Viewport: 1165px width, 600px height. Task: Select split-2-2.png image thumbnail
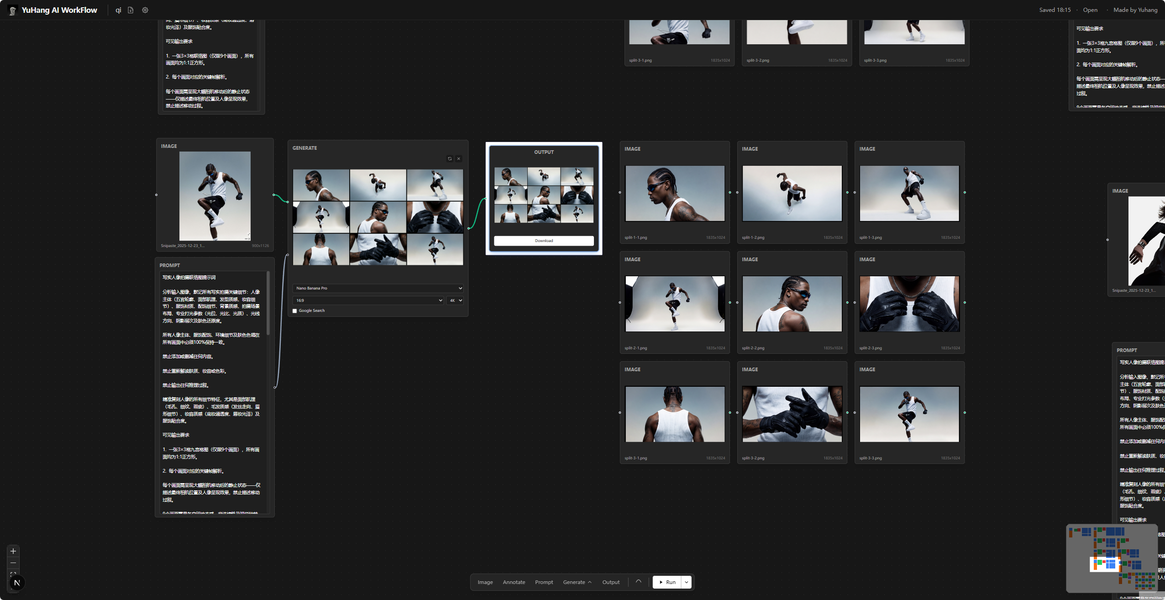[792, 304]
